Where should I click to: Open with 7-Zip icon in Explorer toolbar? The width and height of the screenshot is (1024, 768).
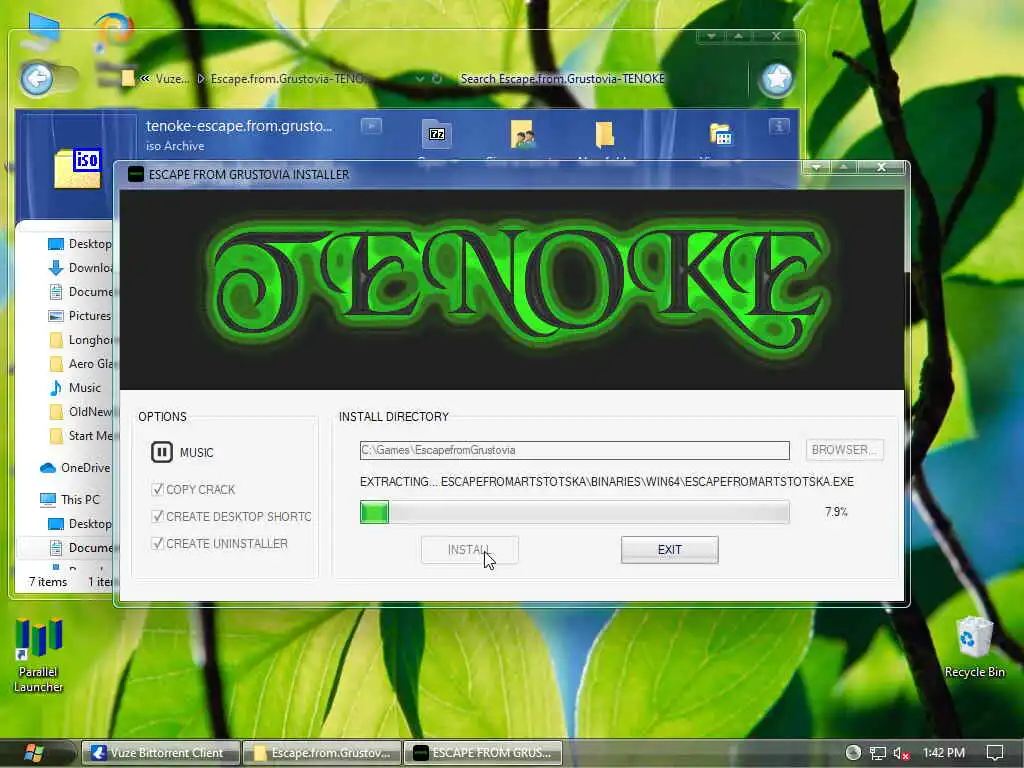point(437,134)
